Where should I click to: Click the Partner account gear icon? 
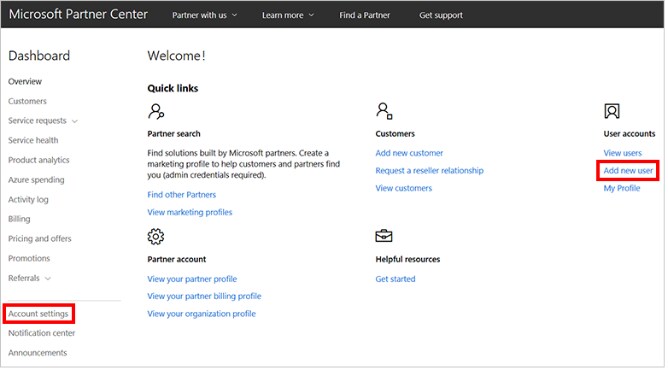click(x=155, y=236)
